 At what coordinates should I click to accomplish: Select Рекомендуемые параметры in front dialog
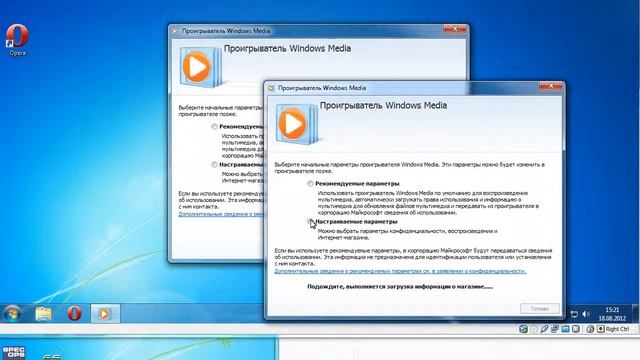(x=311, y=184)
